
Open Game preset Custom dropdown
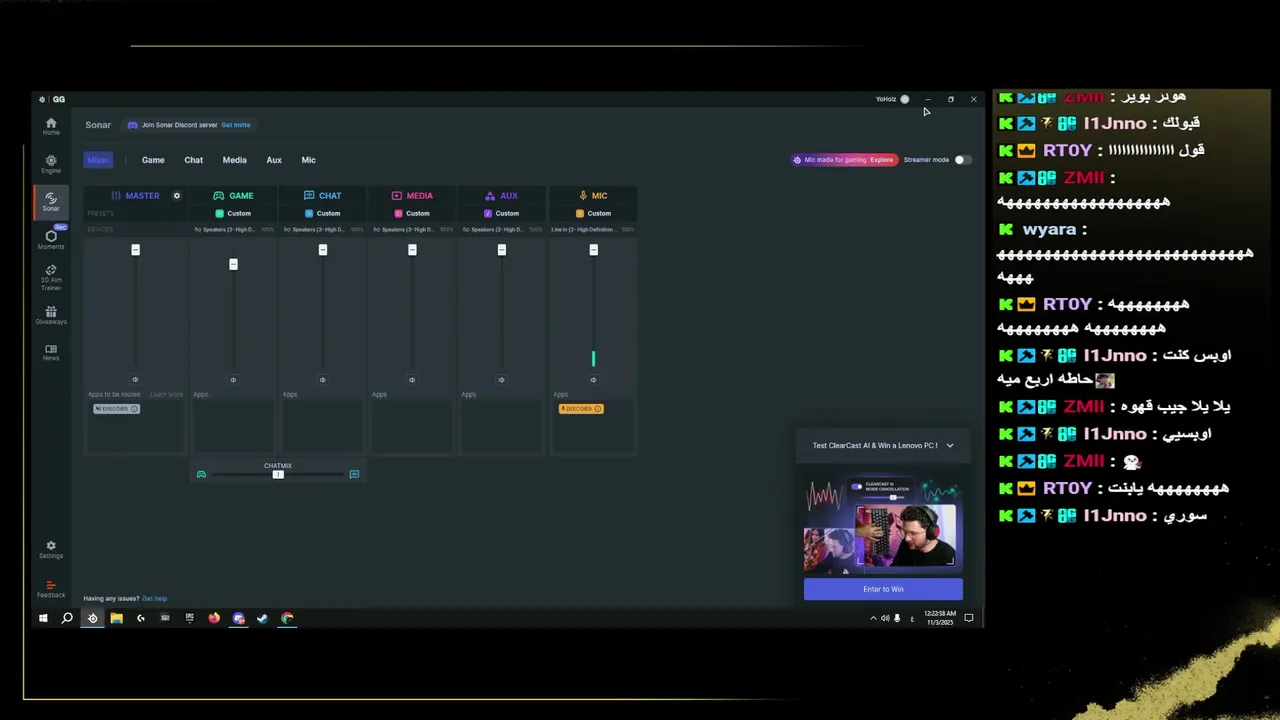[233, 213]
